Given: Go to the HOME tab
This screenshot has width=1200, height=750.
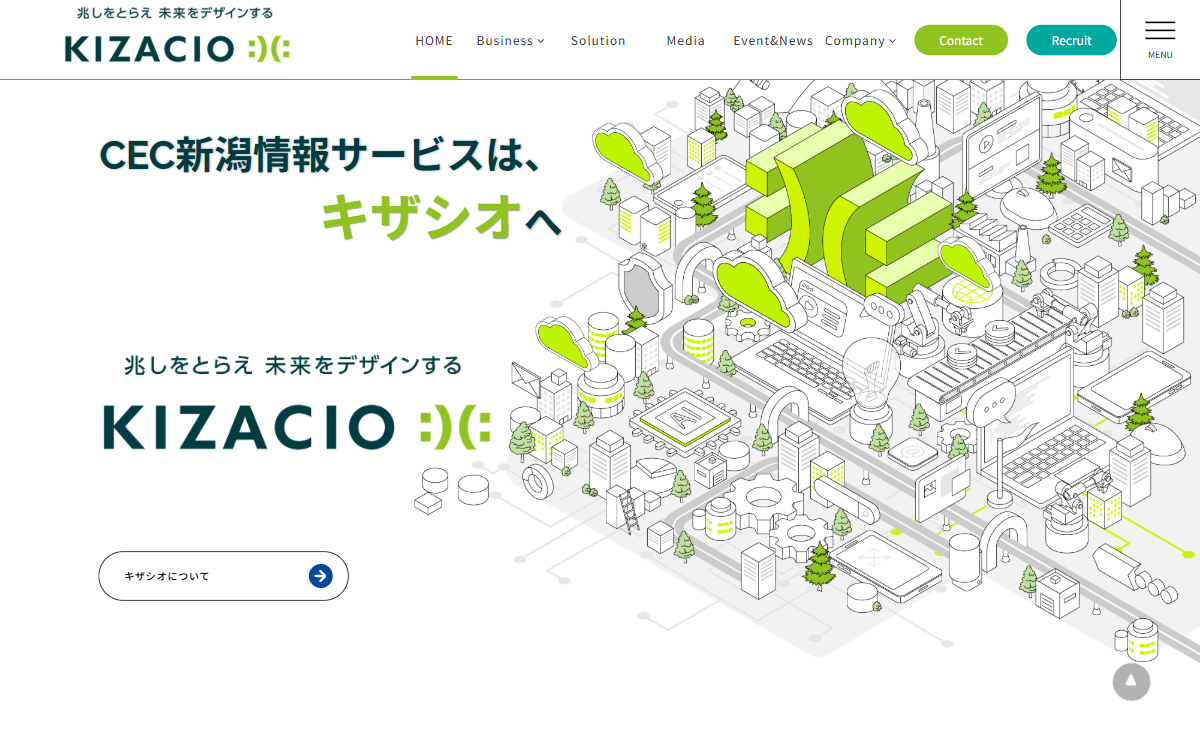Looking at the screenshot, I should point(434,40).
